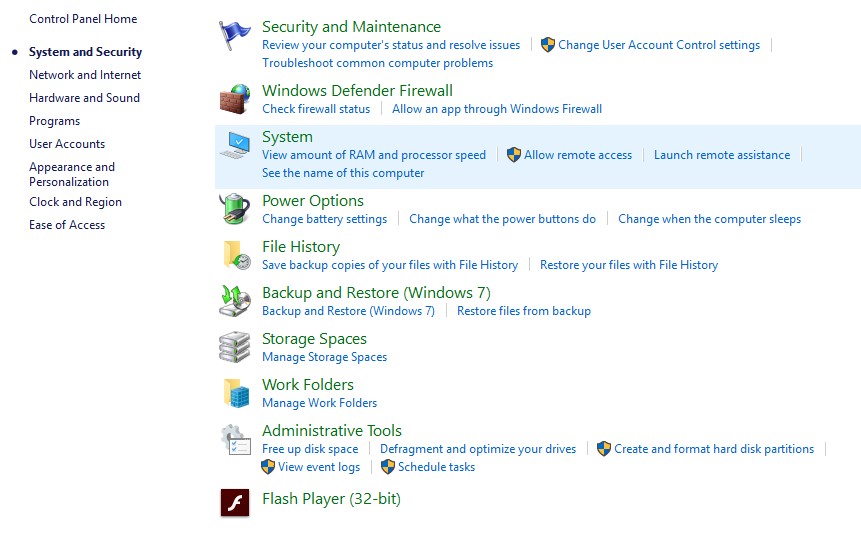The image size is (861, 540).
Task: Open User Accounts from the sidebar
Action: pyautogui.click(x=67, y=144)
